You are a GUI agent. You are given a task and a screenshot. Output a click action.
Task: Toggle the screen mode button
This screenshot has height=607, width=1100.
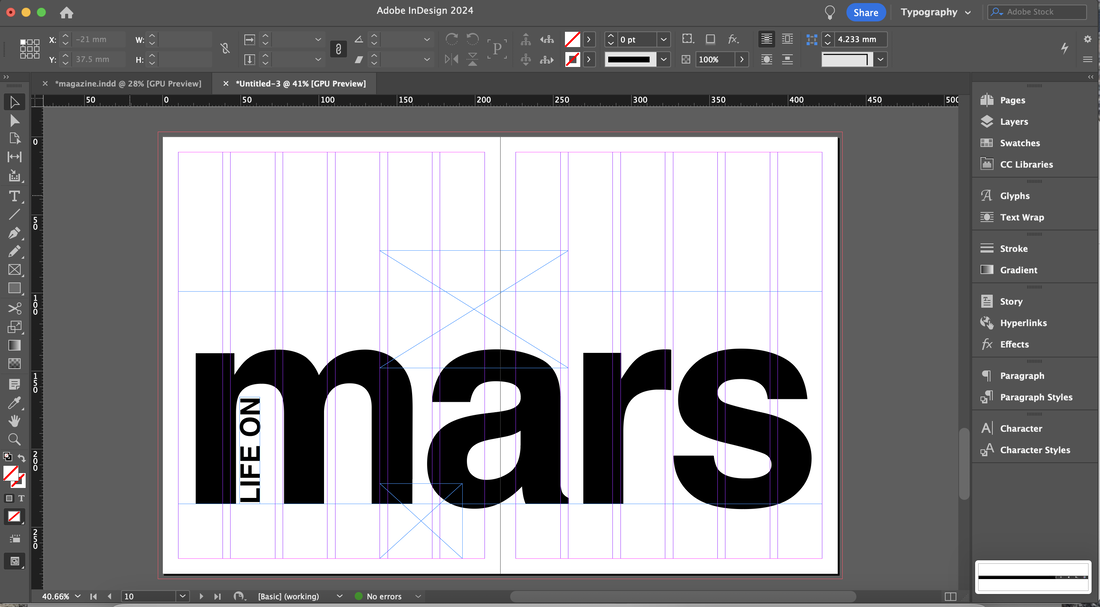14,561
